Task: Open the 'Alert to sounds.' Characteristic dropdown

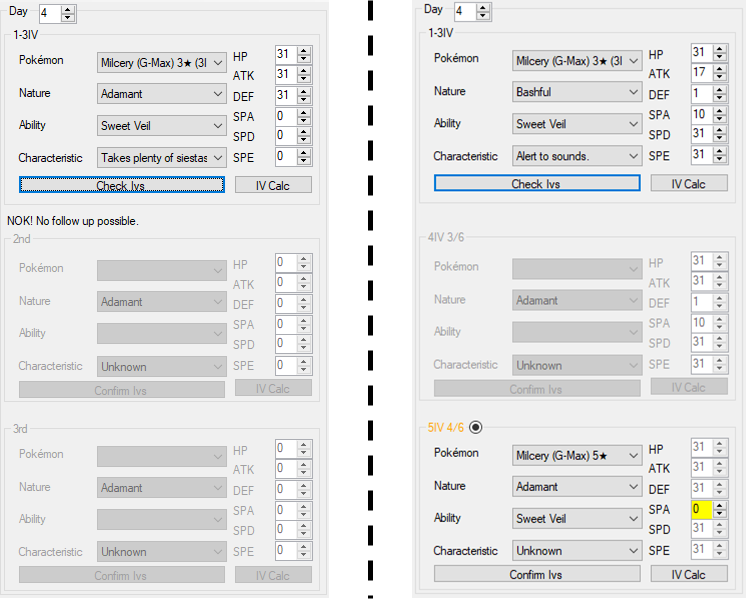Action: click(x=576, y=156)
